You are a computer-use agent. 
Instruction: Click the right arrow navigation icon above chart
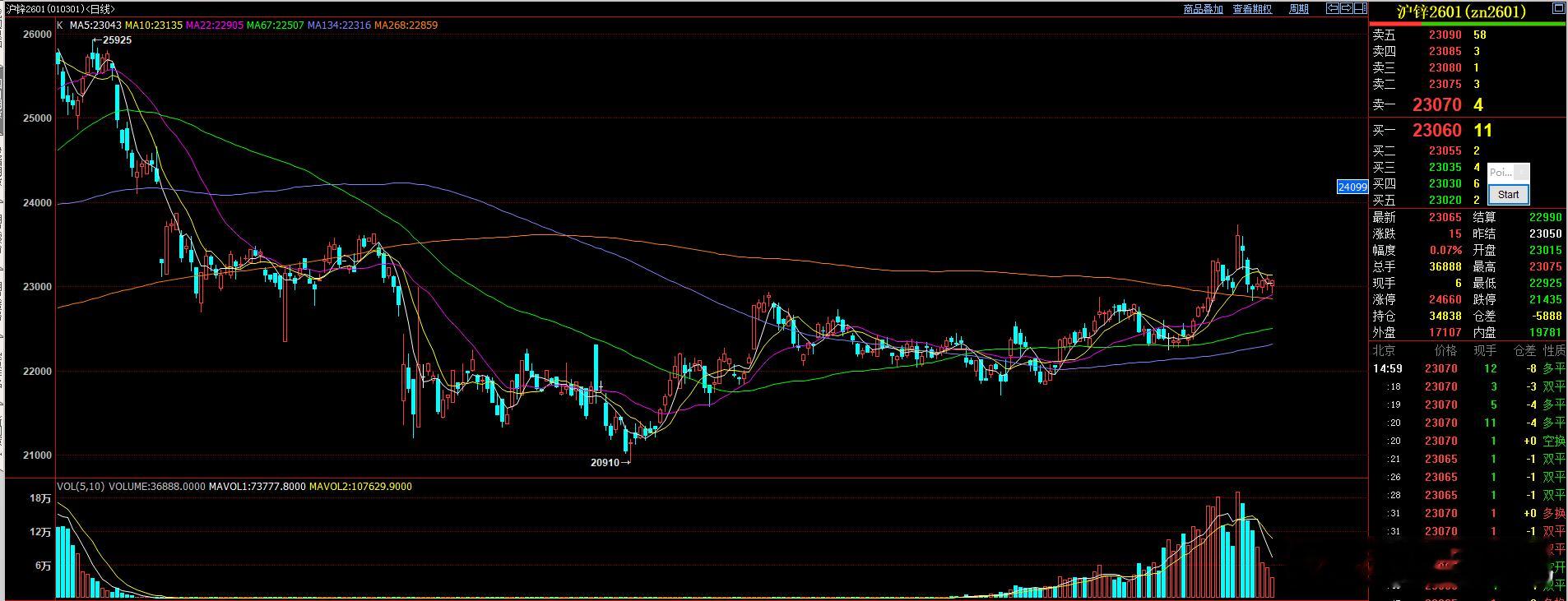pos(1347,8)
